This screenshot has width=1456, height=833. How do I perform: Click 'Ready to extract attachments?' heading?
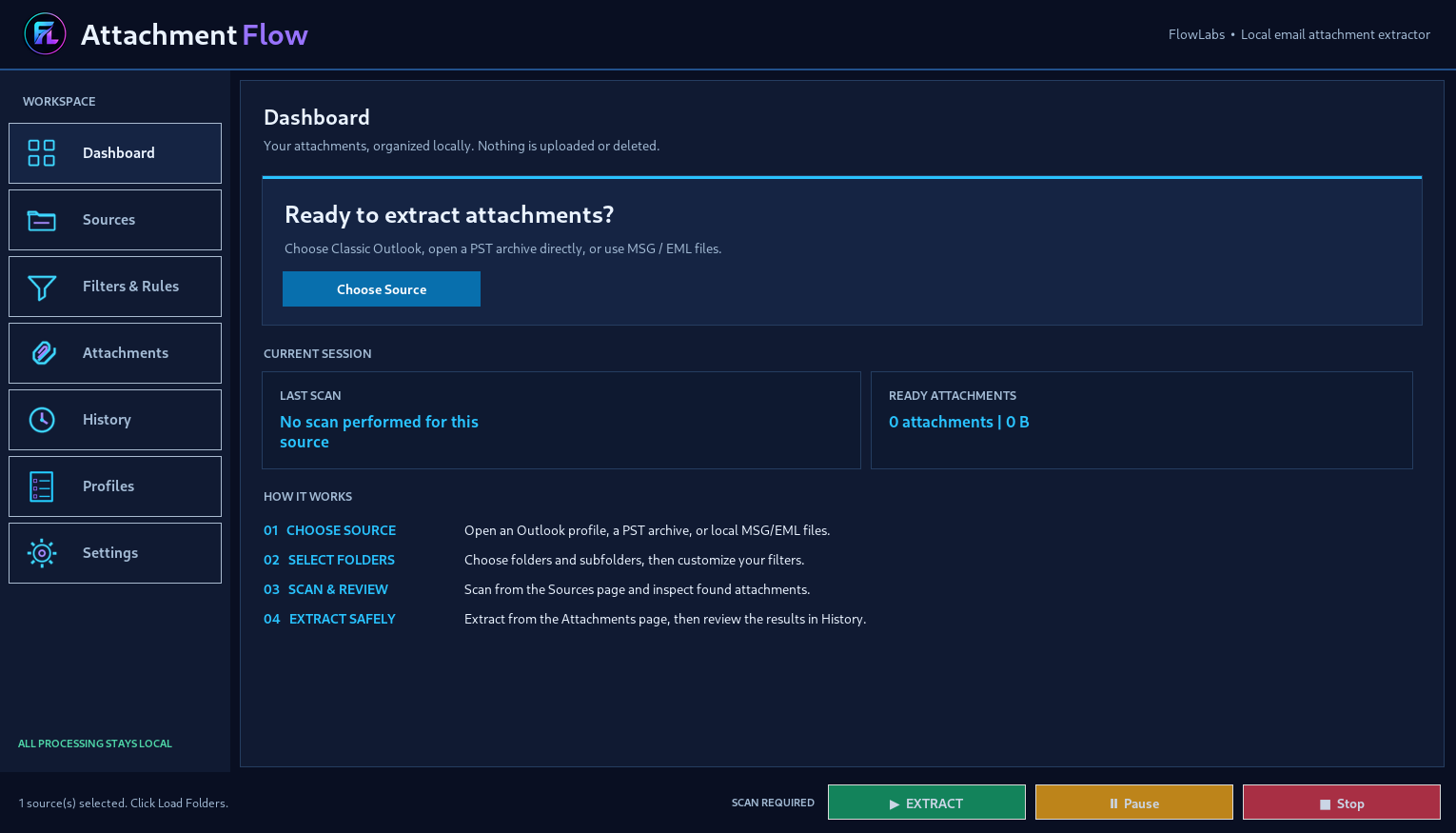[449, 215]
